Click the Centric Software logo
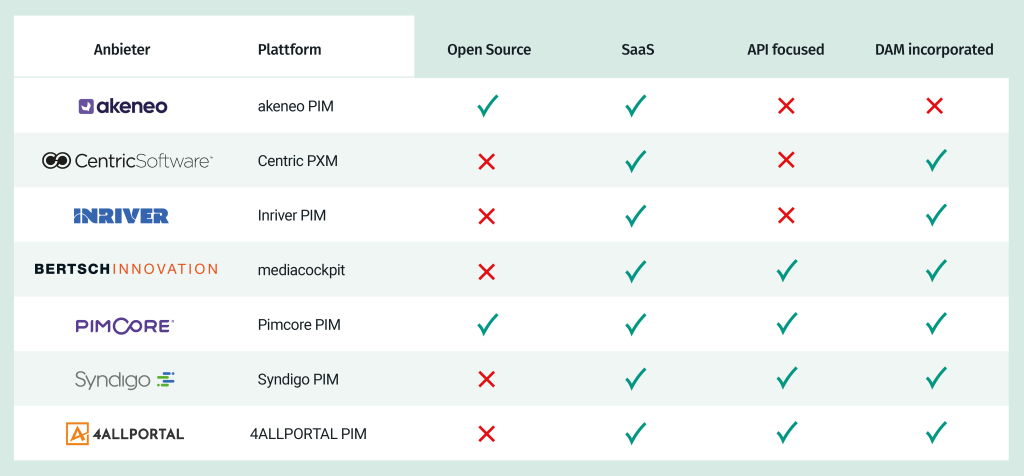The width and height of the screenshot is (1024, 476). point(127,161)
